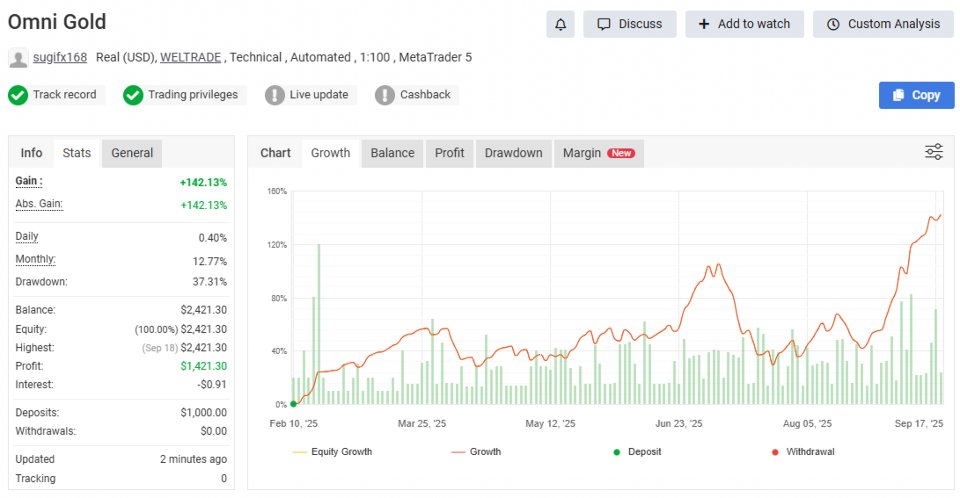
Task: Click the user avatar beside sugifx168
Action: point(18,58)
